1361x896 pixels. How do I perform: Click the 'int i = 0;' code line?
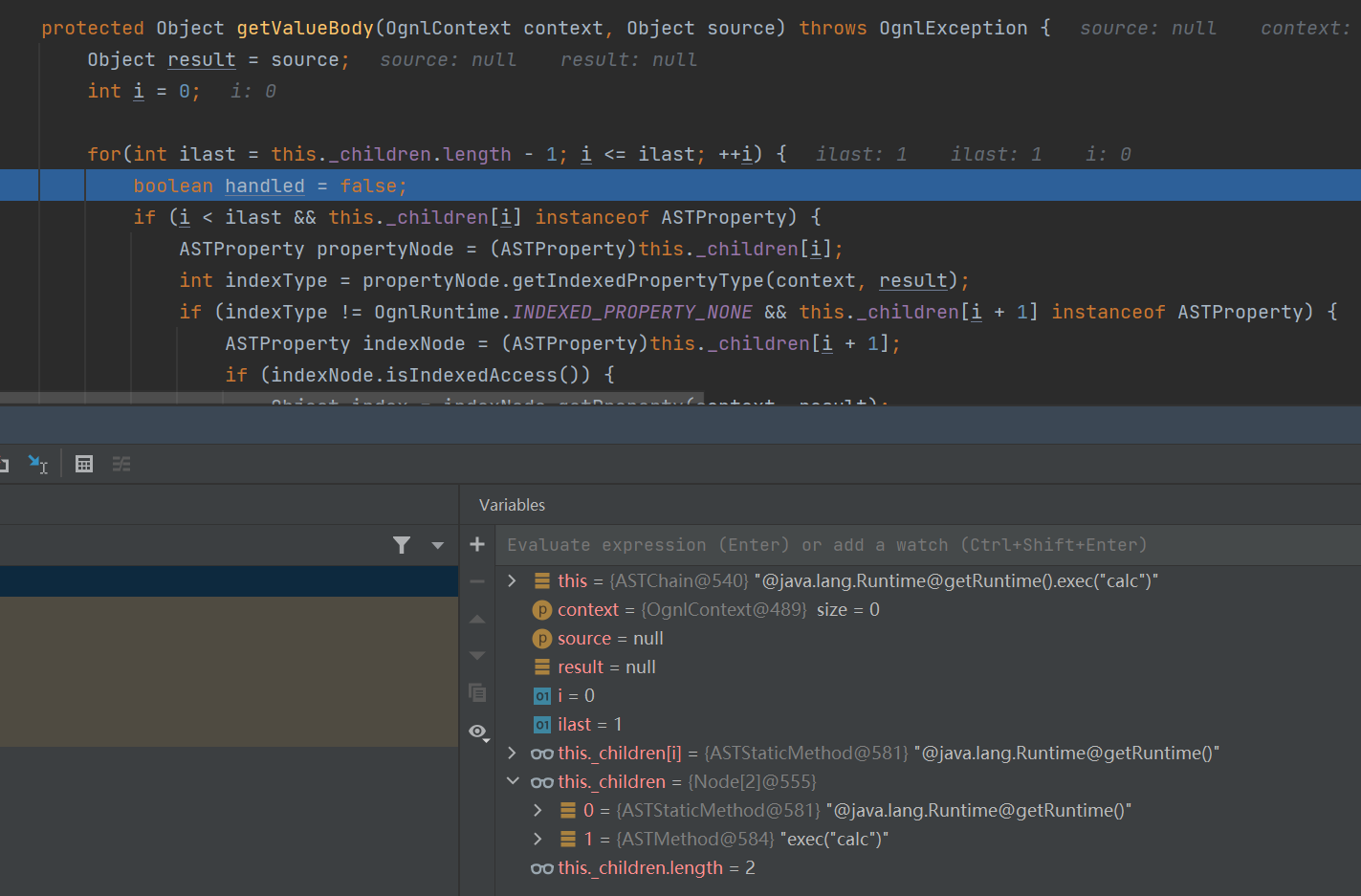pyautogui.click(x=143, y=91)
